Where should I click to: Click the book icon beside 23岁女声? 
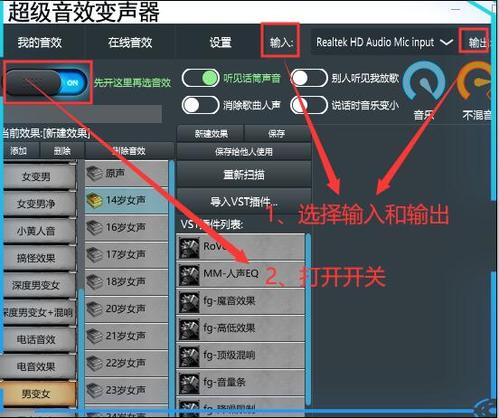[x=94, y=390]
